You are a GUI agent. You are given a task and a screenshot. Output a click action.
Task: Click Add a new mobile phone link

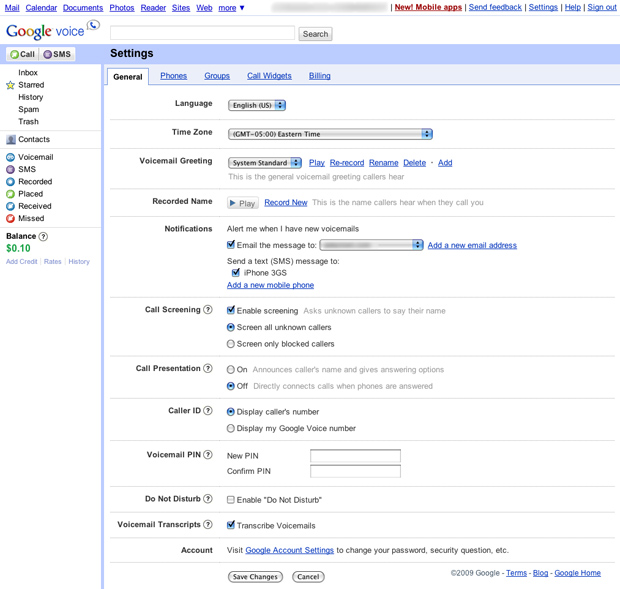click(270, 285)
